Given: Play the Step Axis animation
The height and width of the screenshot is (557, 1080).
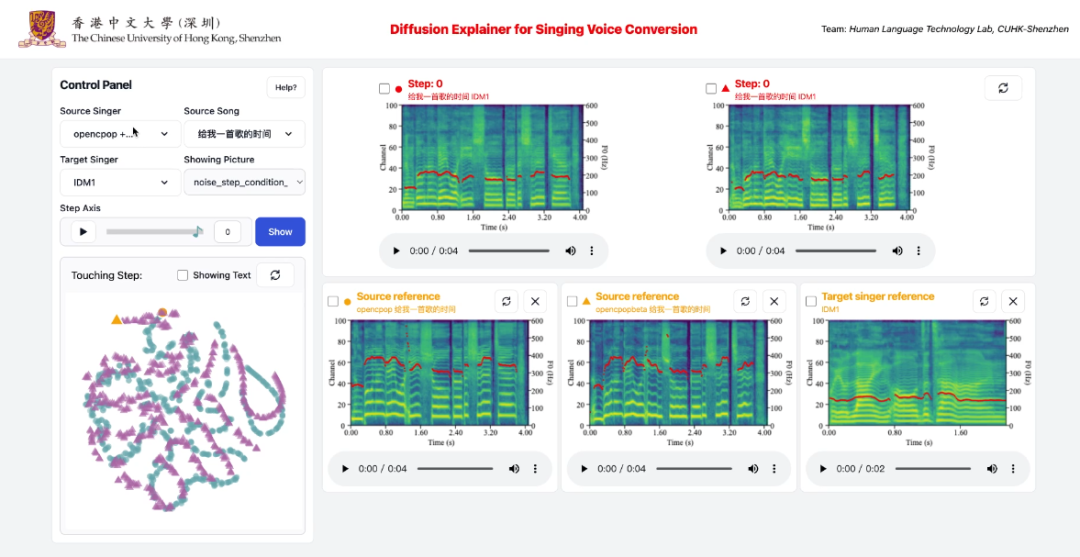Looking at the screenshot, I should (x=83, y=232).
